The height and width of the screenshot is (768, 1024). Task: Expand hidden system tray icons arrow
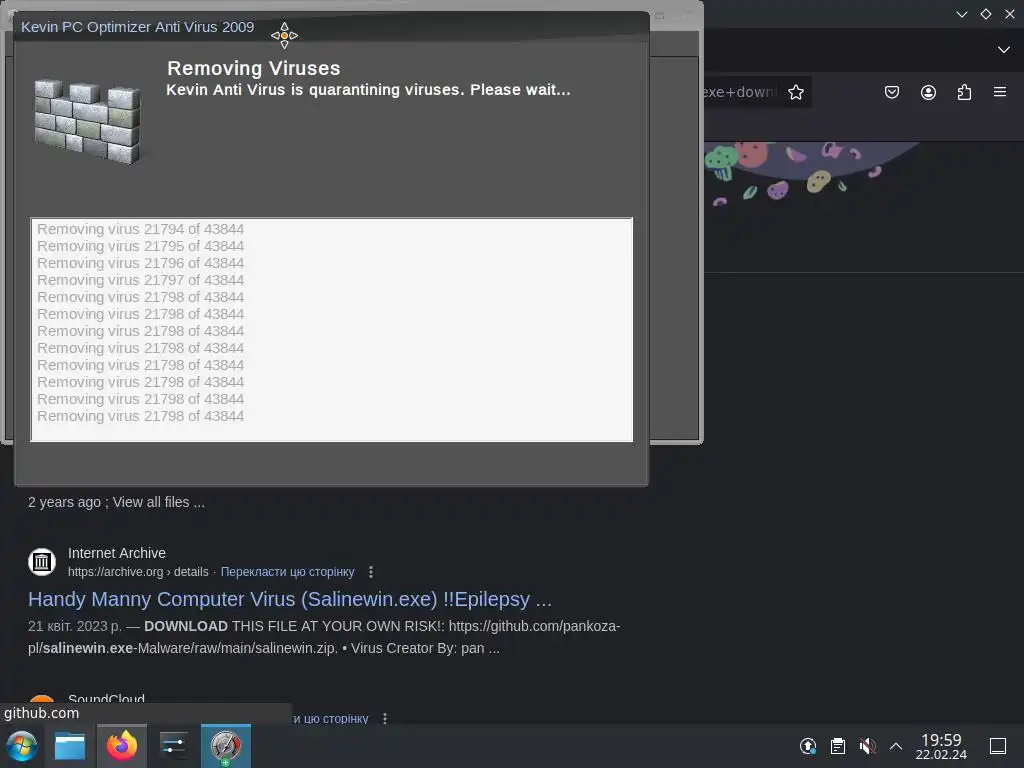[896, 746]
